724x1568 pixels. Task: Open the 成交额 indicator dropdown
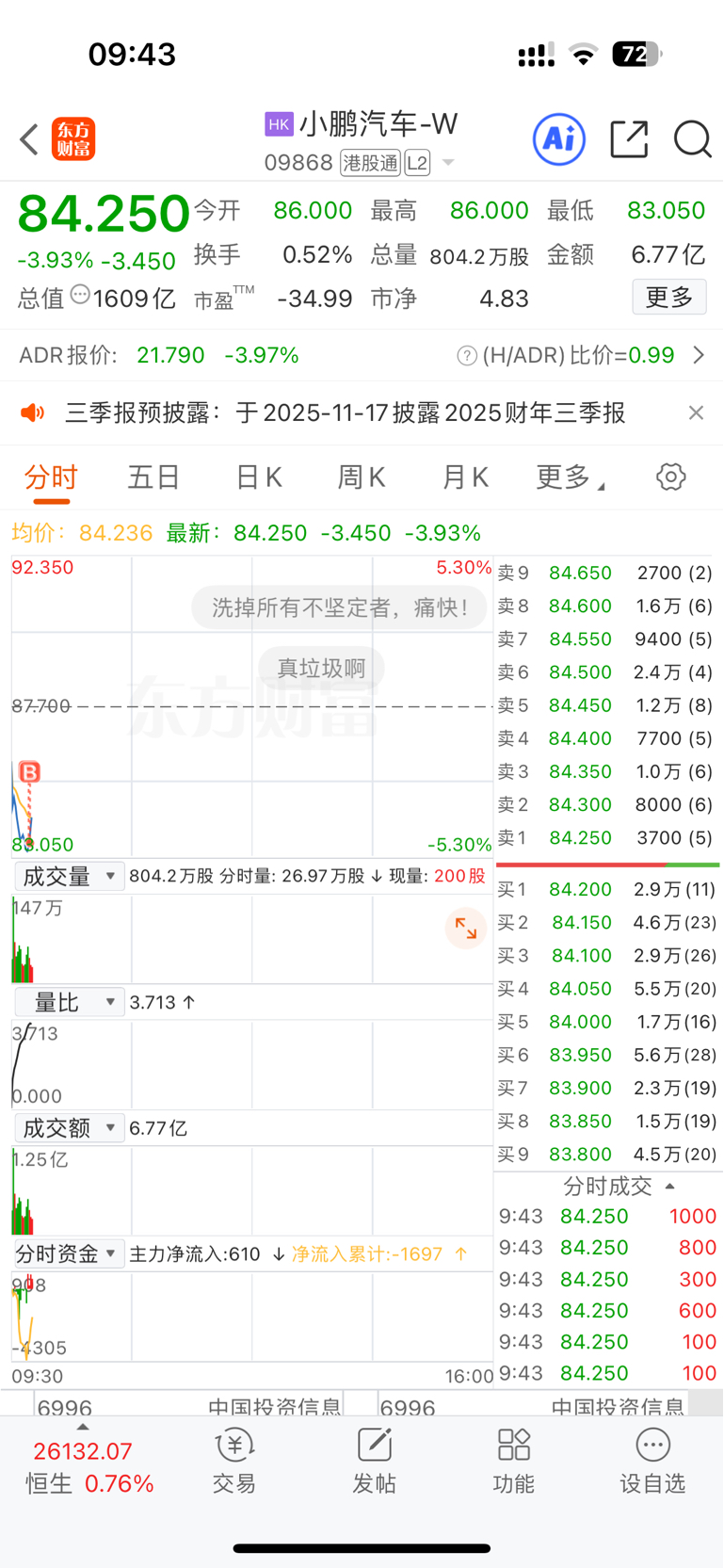69,1128
